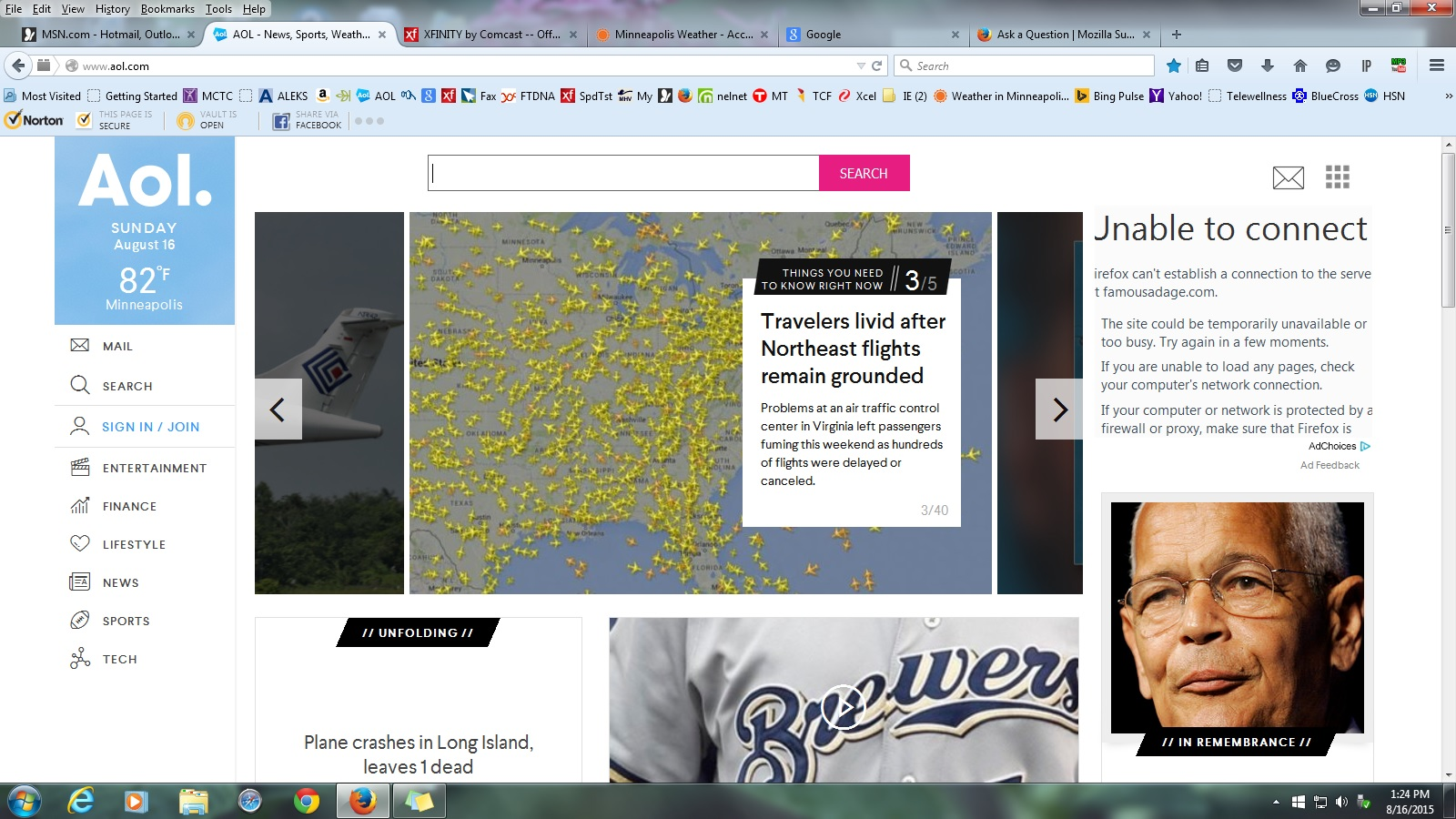Advance to the next carousel slide
The height and width of the screenshot is (819, 1456).
tap(1059, 409)
